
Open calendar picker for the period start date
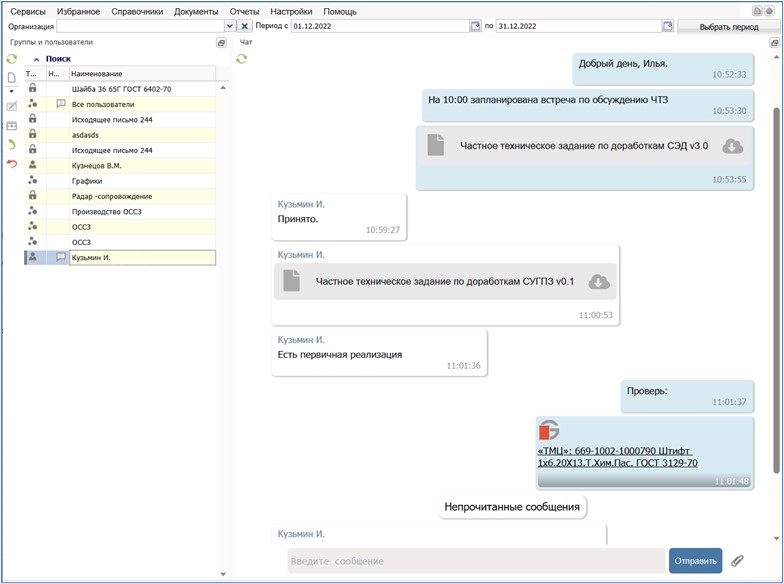(x=475, y=26)
